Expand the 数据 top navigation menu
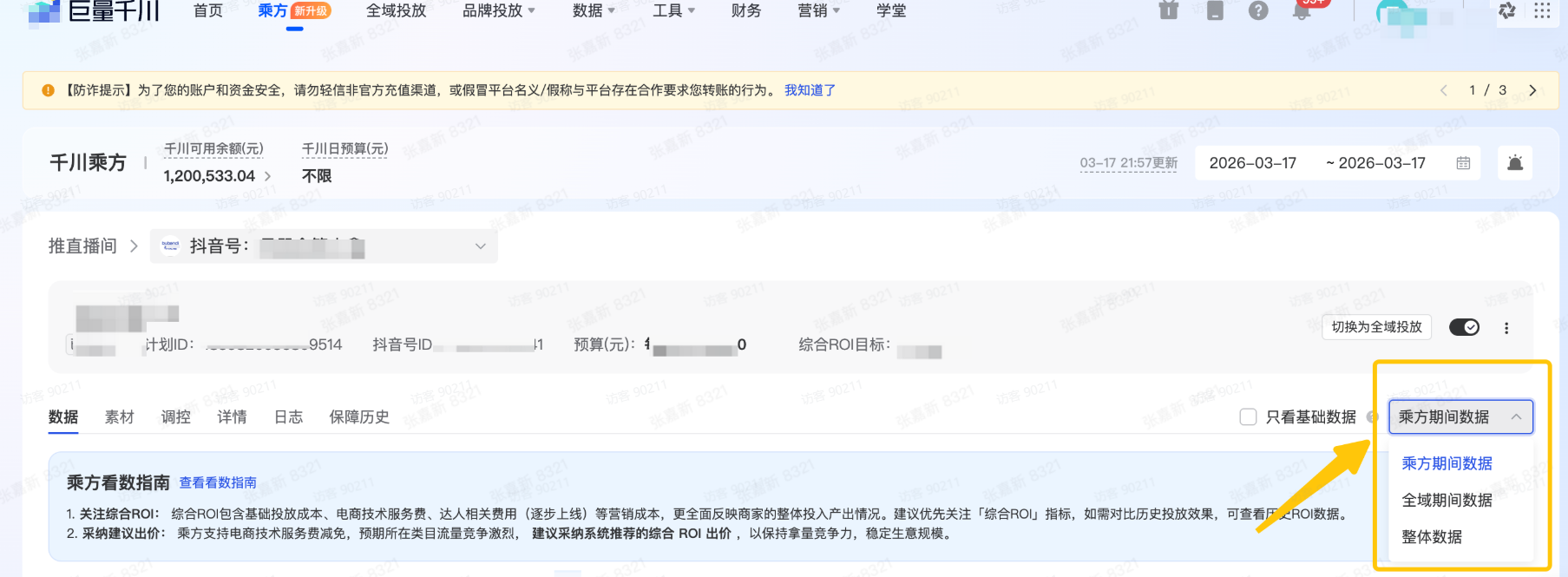Screen dimensions: 1568x577 594,10
